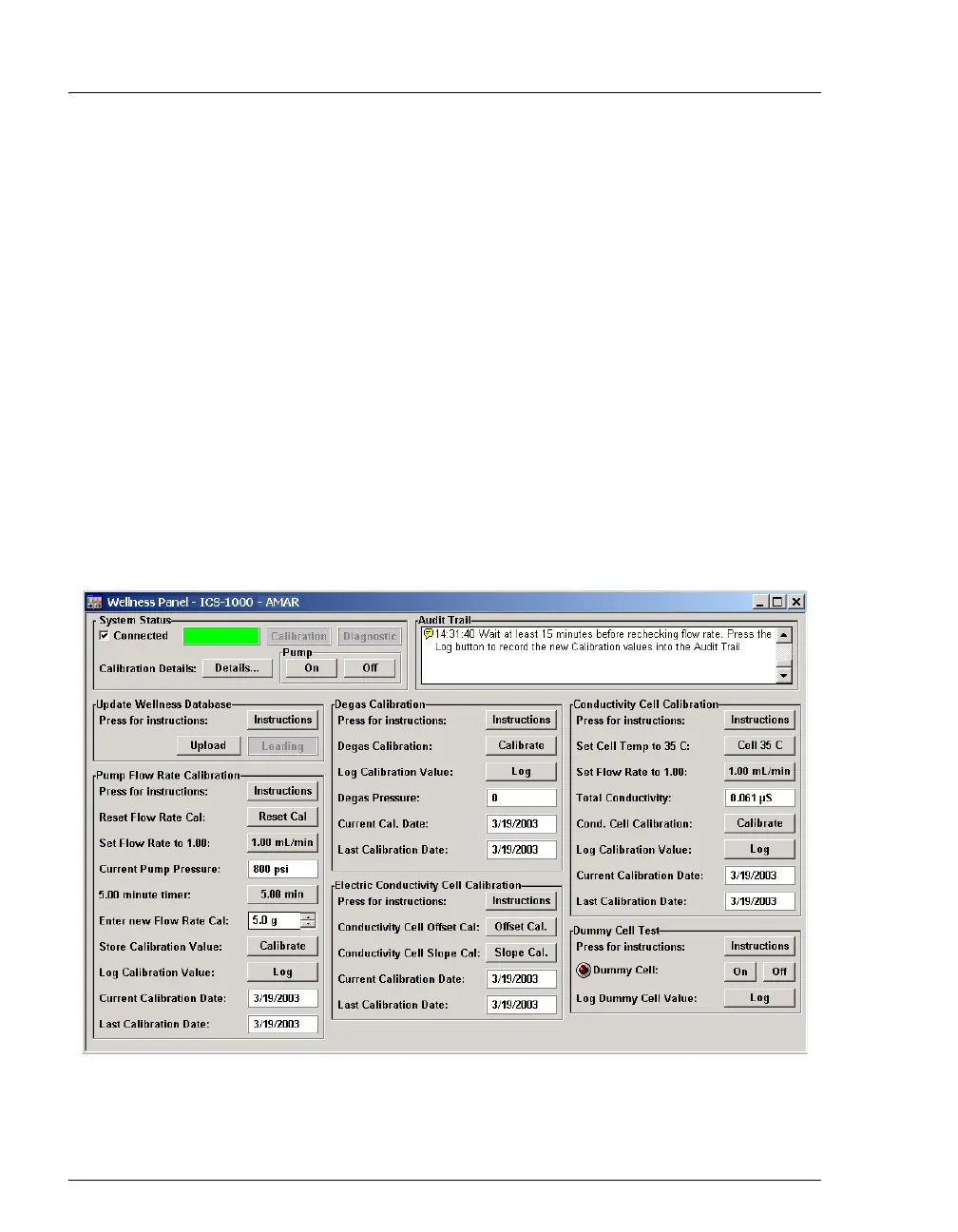Click the Audit Trail scroll down arrow
The width and height of the screenshot is (958, 1232).
pos(784,675)
